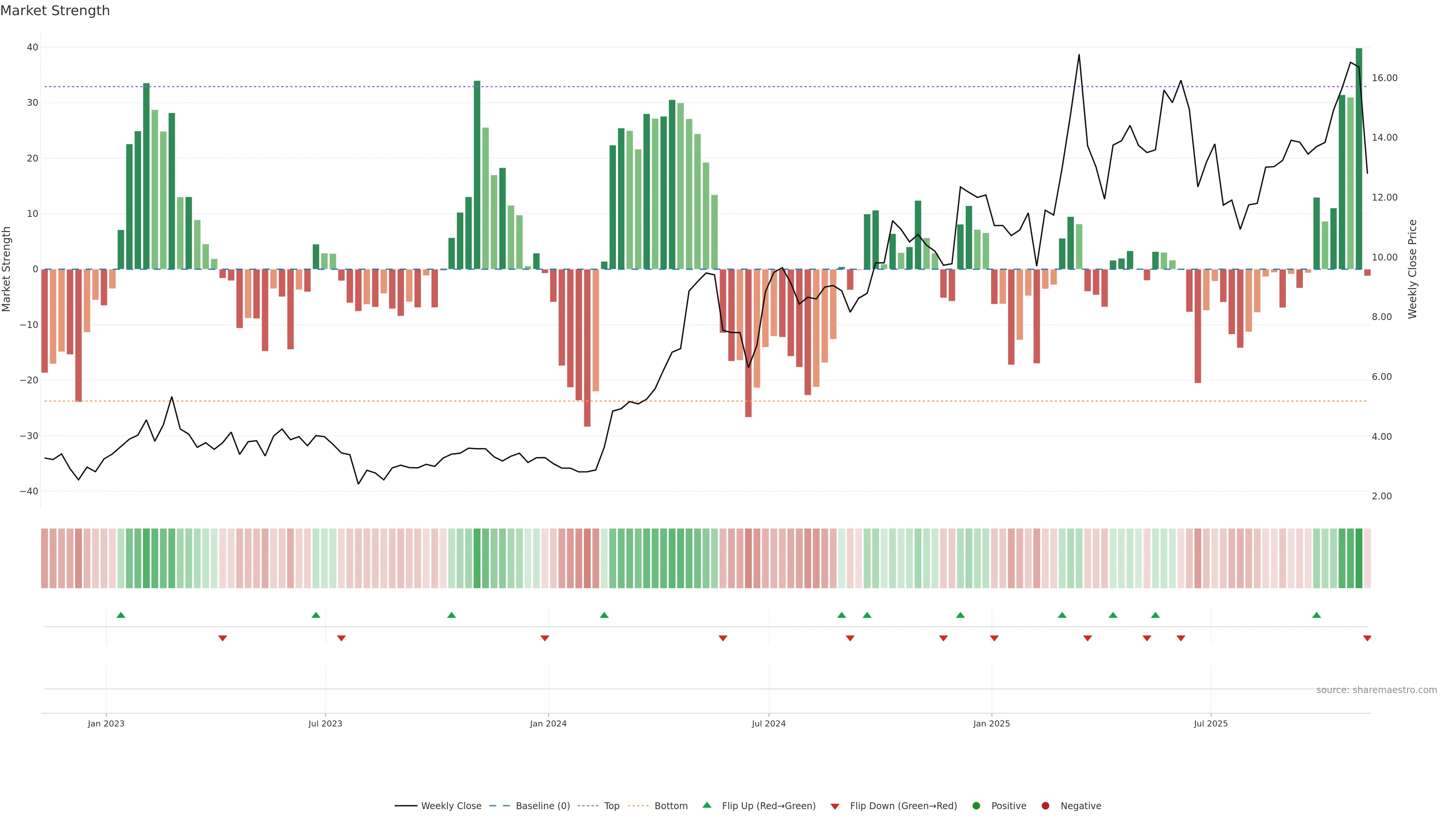Click the red Flip Down triangle legend icon
The height and width of the screenshot is (819, 1456).
coord(835,806)
